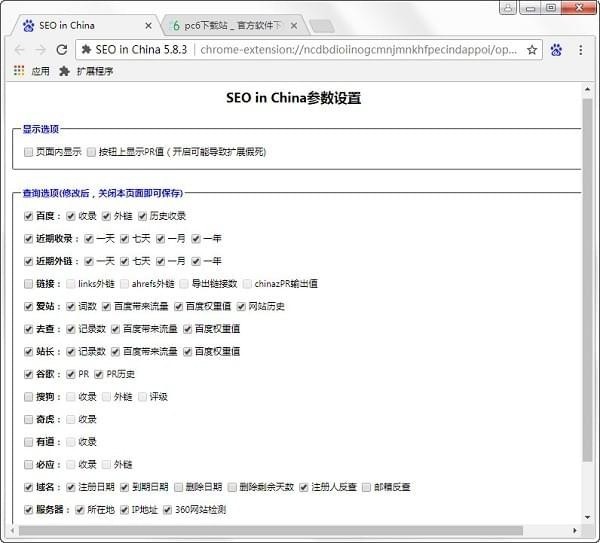The width and height of the screenshot is (600, 543).
Task: Reload the page with the refresh icon
Action: [x=62, y=50]
